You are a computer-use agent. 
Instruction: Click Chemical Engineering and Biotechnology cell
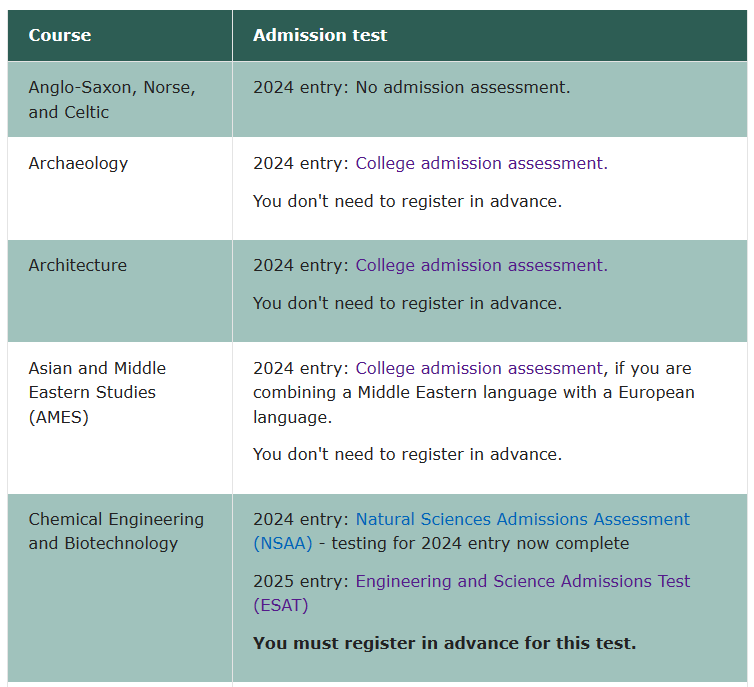coord(120,587)
